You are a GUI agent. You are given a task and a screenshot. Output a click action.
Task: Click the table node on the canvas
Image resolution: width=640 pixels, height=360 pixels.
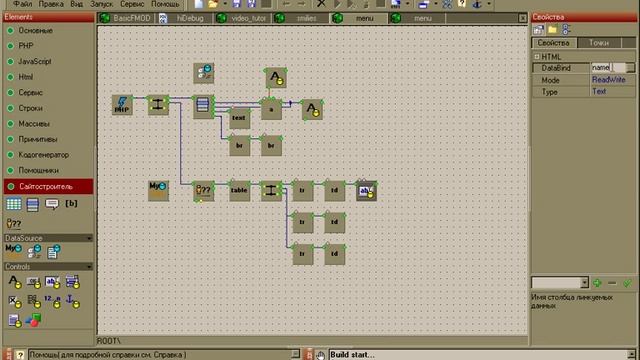pyautogui.click(x=239, y=191)
